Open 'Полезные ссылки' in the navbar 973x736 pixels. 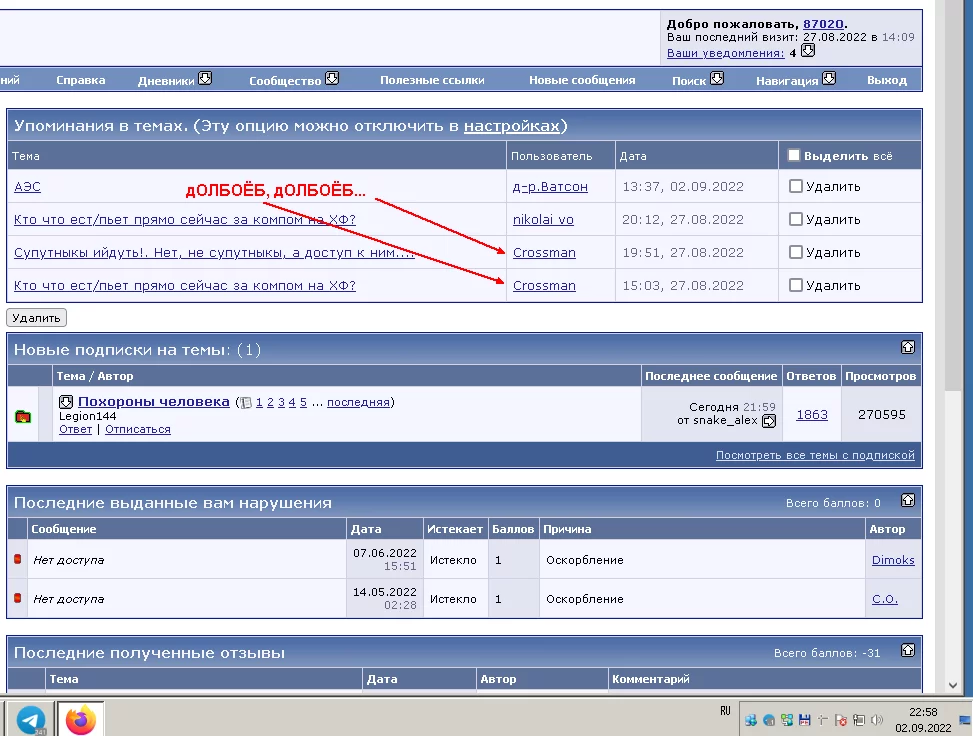[432, 80]
